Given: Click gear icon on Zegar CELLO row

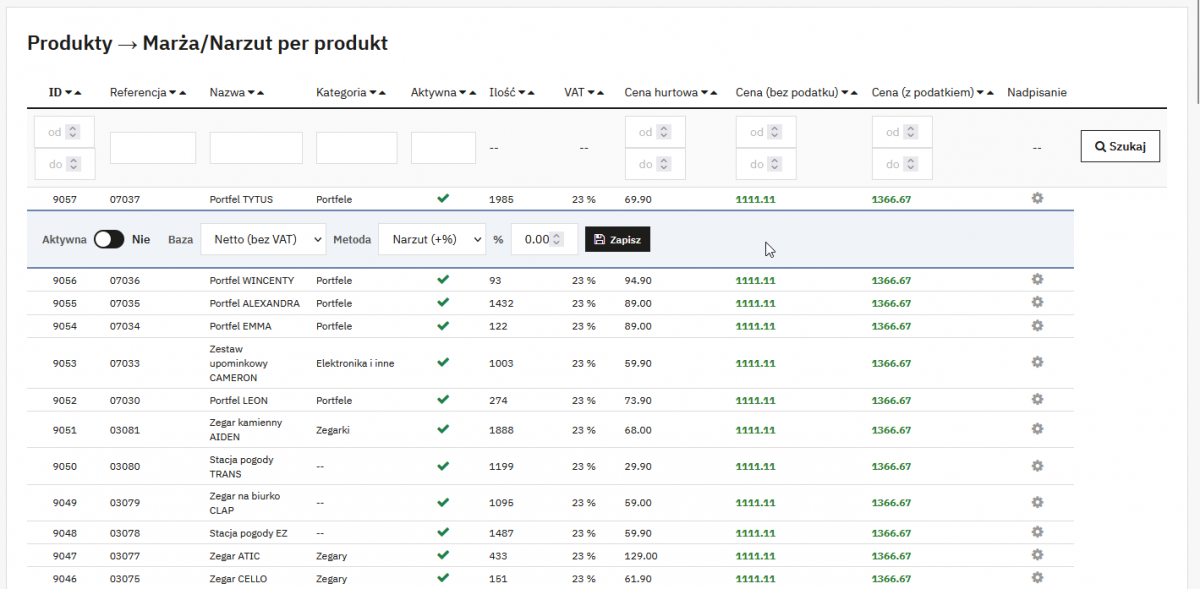Looking at the screenshot, I should point(1037,578).
